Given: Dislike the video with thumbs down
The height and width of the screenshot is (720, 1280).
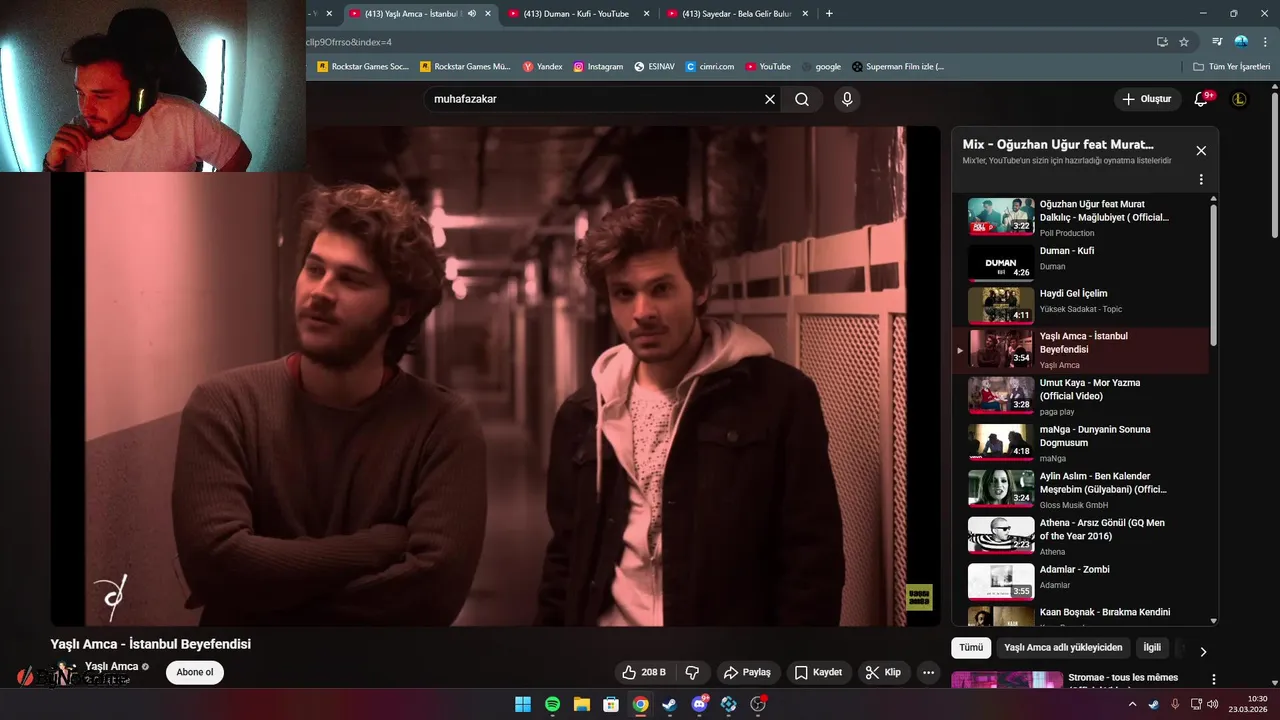Looking at the screenshot, I should (x=692, y=672).
